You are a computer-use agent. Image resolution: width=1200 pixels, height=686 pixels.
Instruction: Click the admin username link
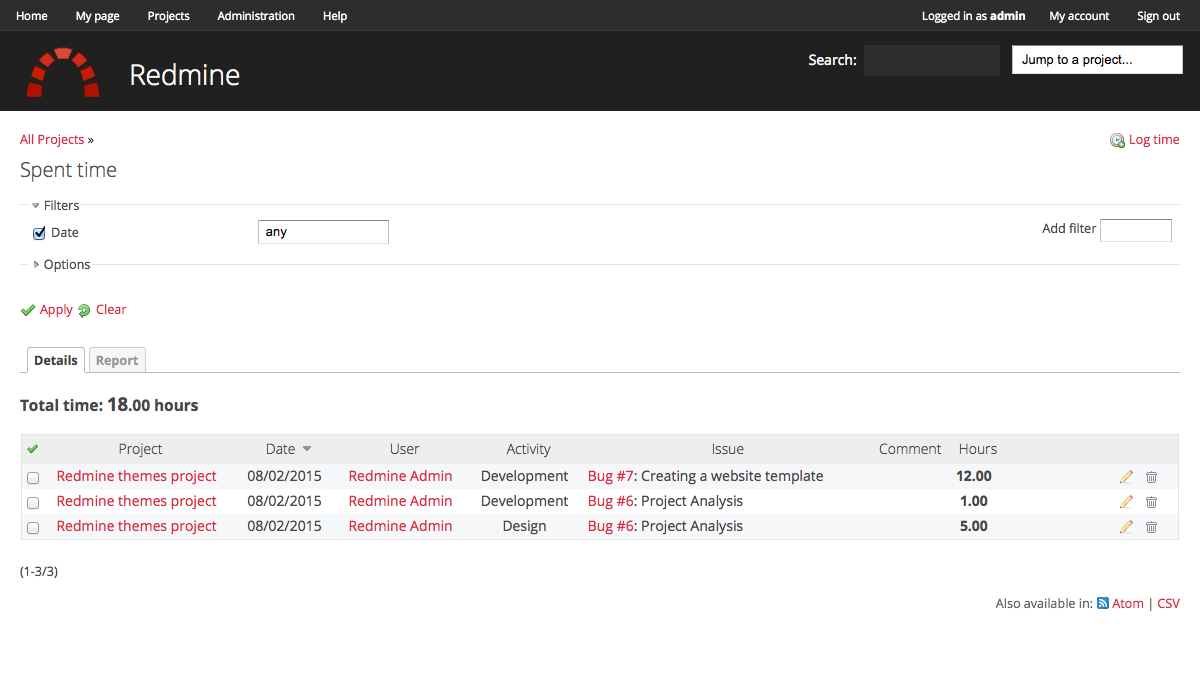[x=1008, y=16]
